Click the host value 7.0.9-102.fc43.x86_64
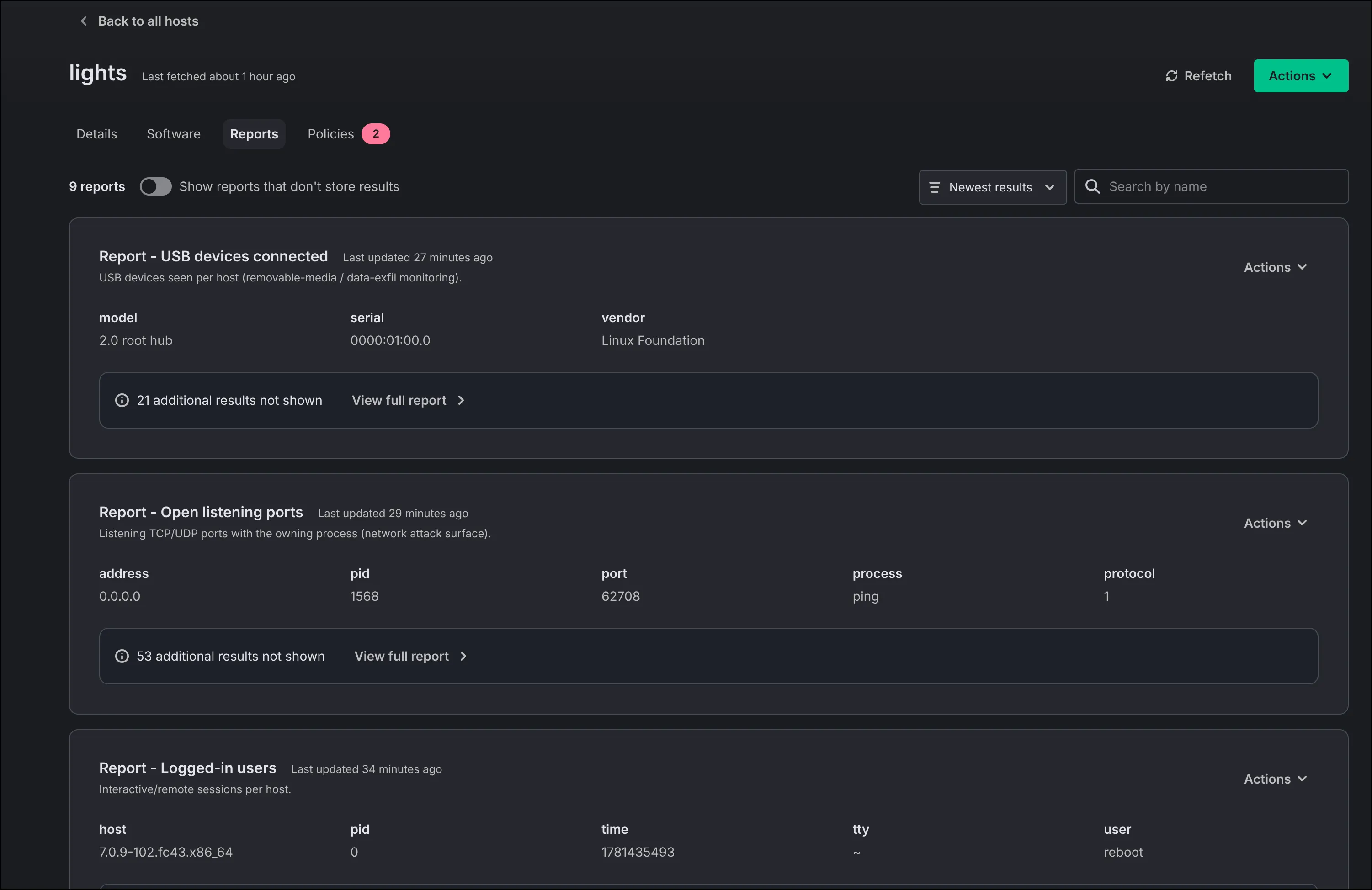This screenshot has width=1372, height=890. (x=165, y=852)
